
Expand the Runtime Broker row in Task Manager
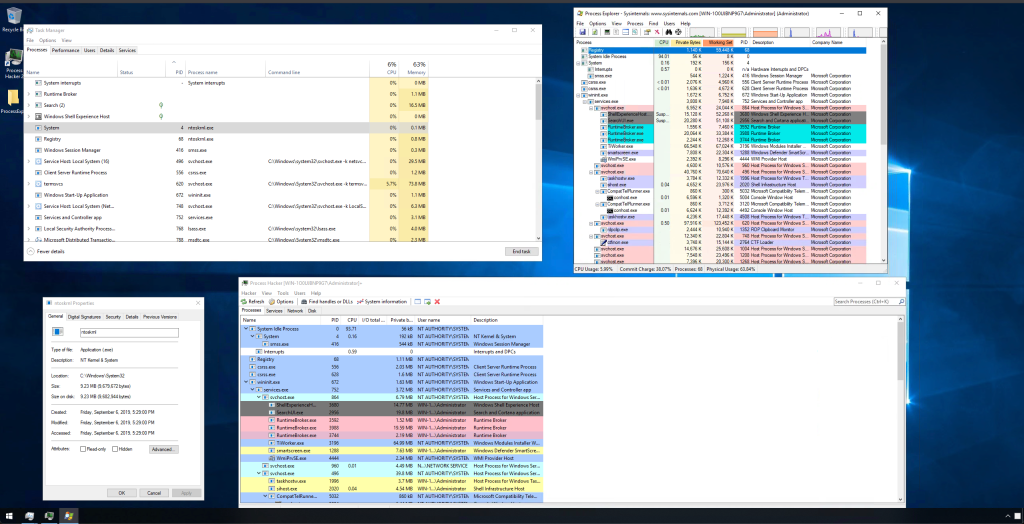(x=28, y=94)
